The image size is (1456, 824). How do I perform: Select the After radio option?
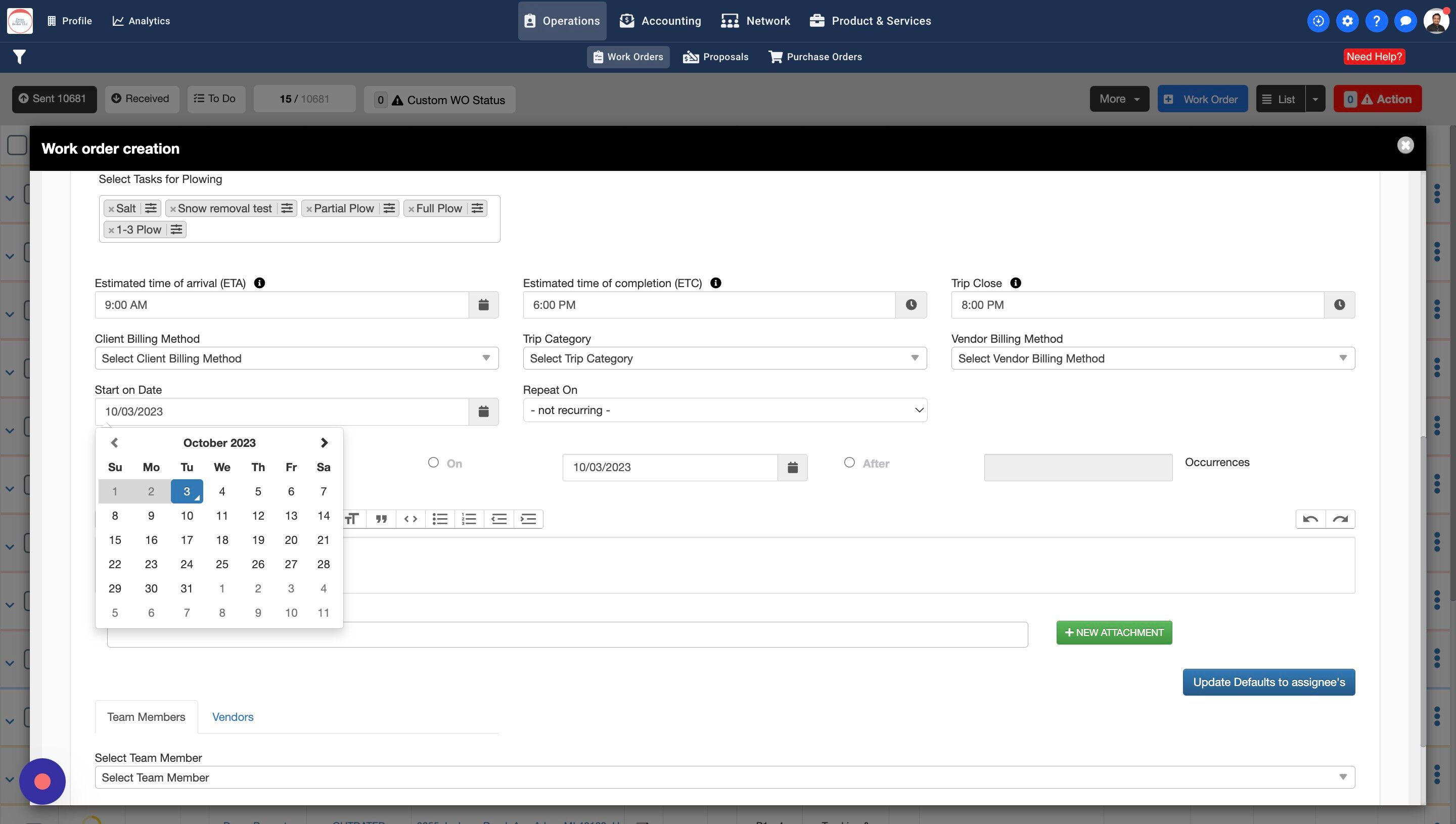[x=849, y=463]
